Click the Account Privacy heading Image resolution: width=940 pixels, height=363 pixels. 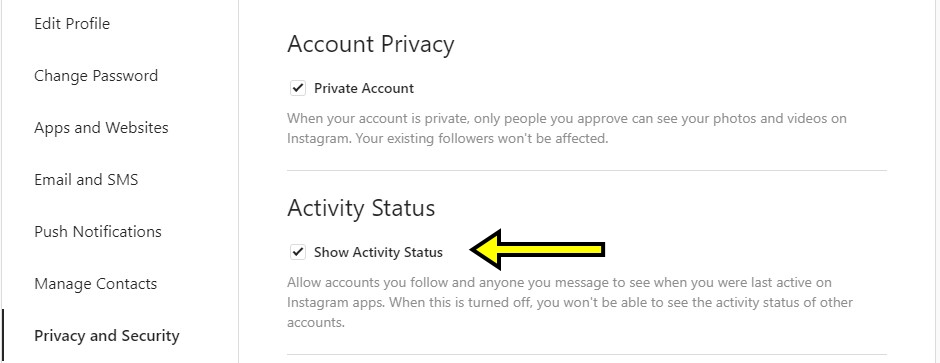coord(370,45)
